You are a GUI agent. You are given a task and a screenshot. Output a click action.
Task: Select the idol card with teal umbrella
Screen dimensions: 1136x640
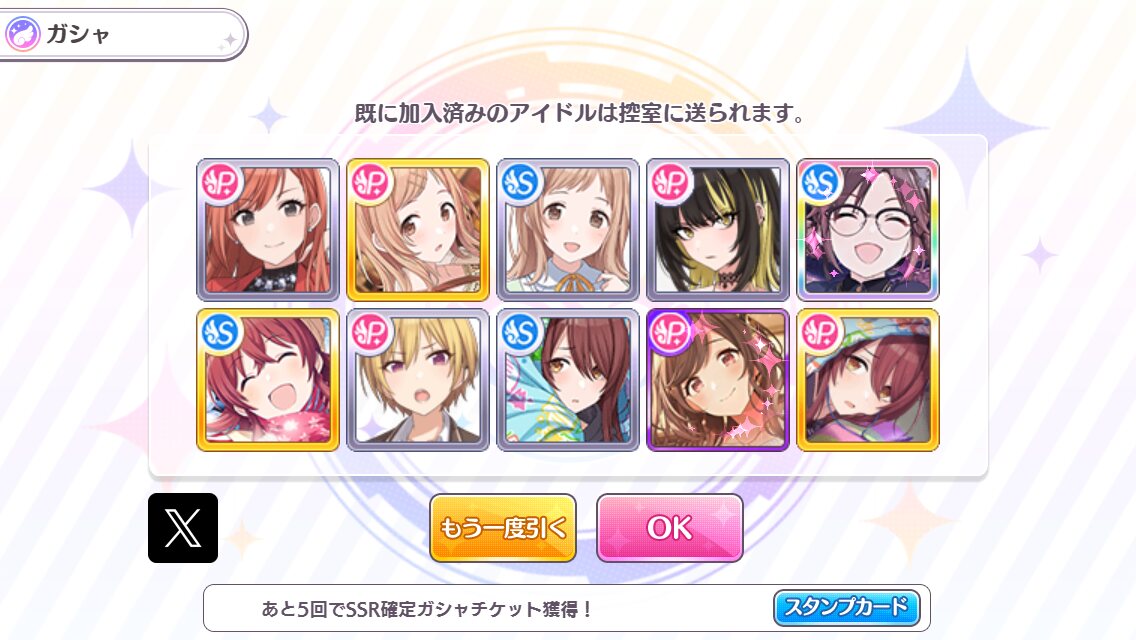568,380
